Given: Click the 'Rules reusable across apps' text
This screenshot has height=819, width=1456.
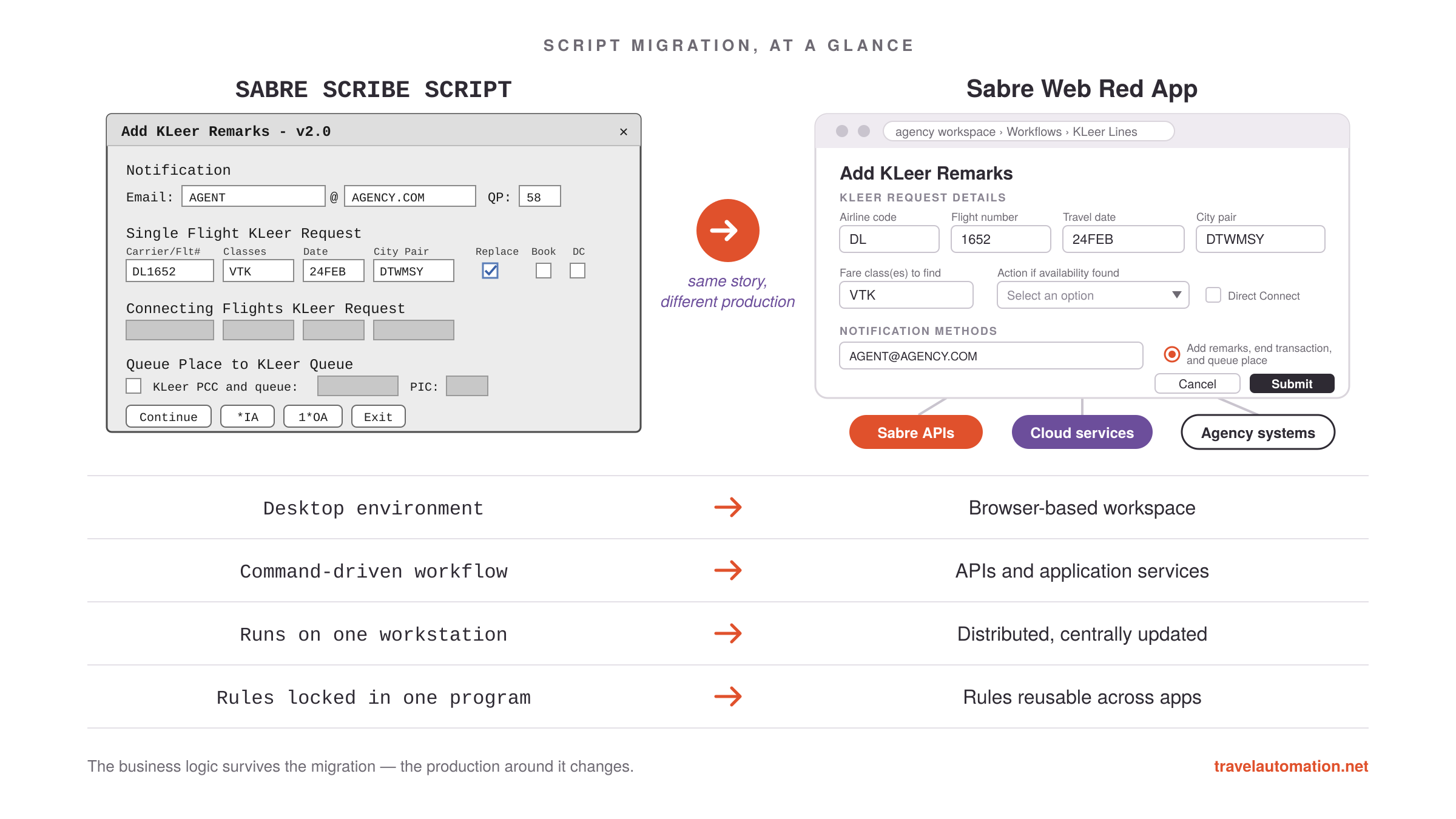Looking at the screenshot, I should tap(1082, 697).
